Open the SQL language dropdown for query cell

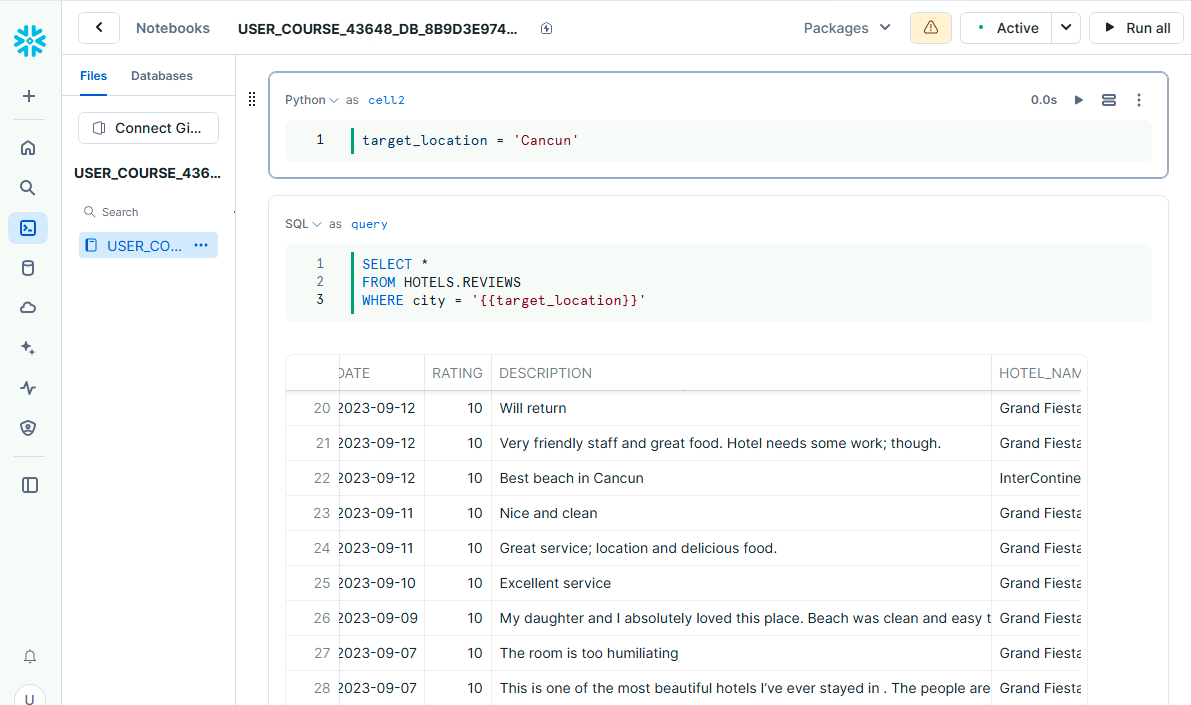(x=302, y=224)
